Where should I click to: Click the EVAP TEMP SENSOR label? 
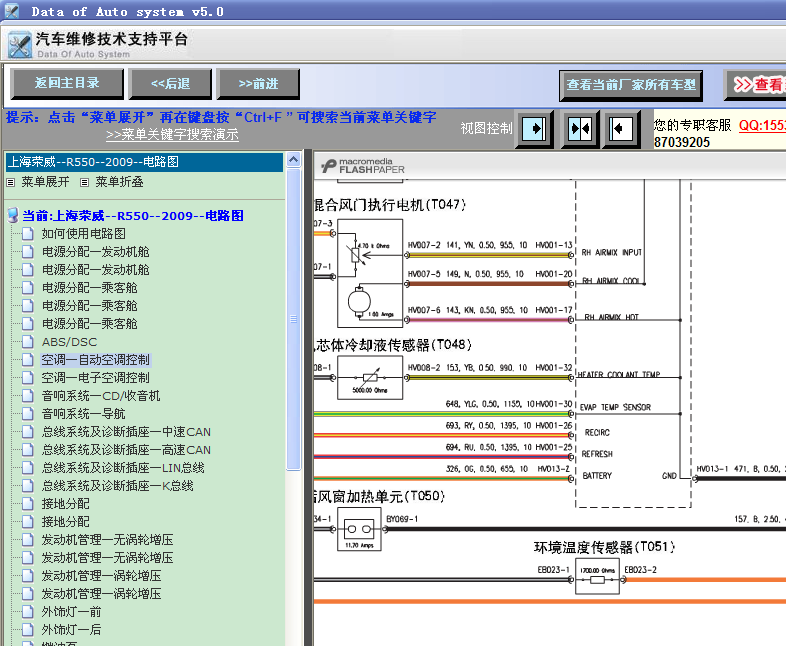[615, 407]
